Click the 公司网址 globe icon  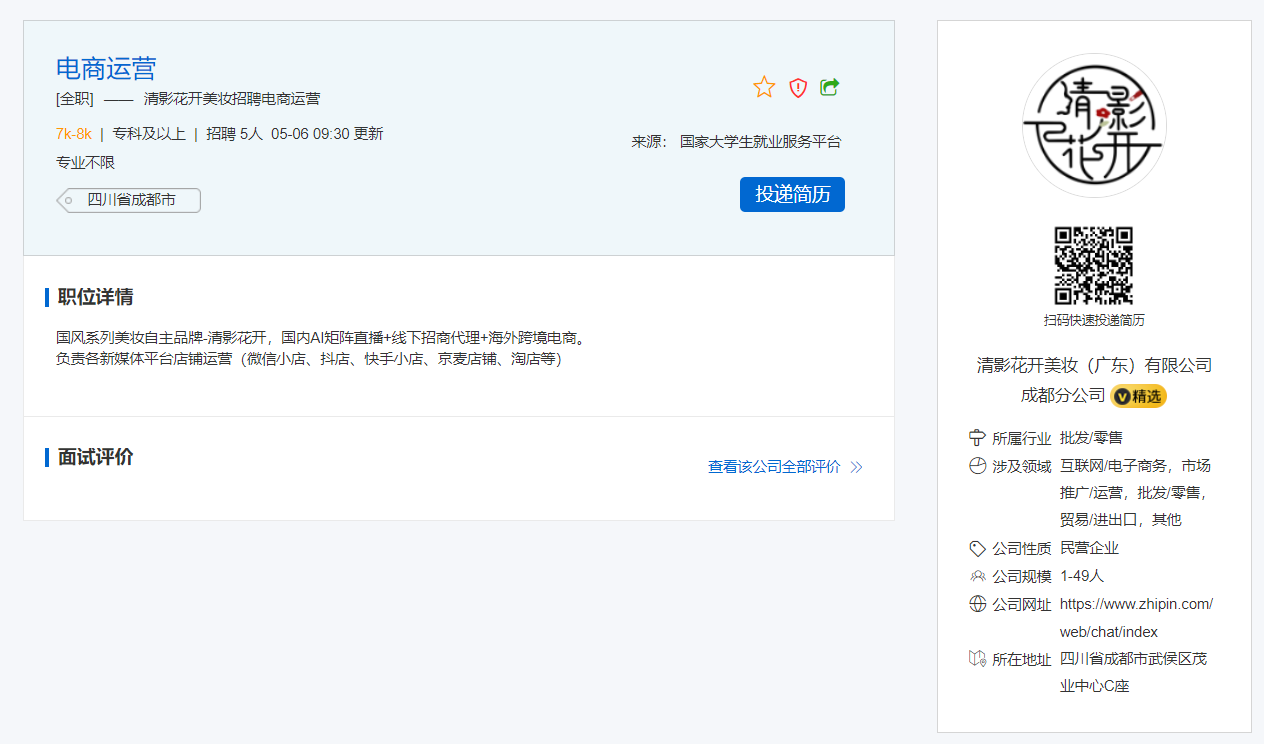coord(978,604)
